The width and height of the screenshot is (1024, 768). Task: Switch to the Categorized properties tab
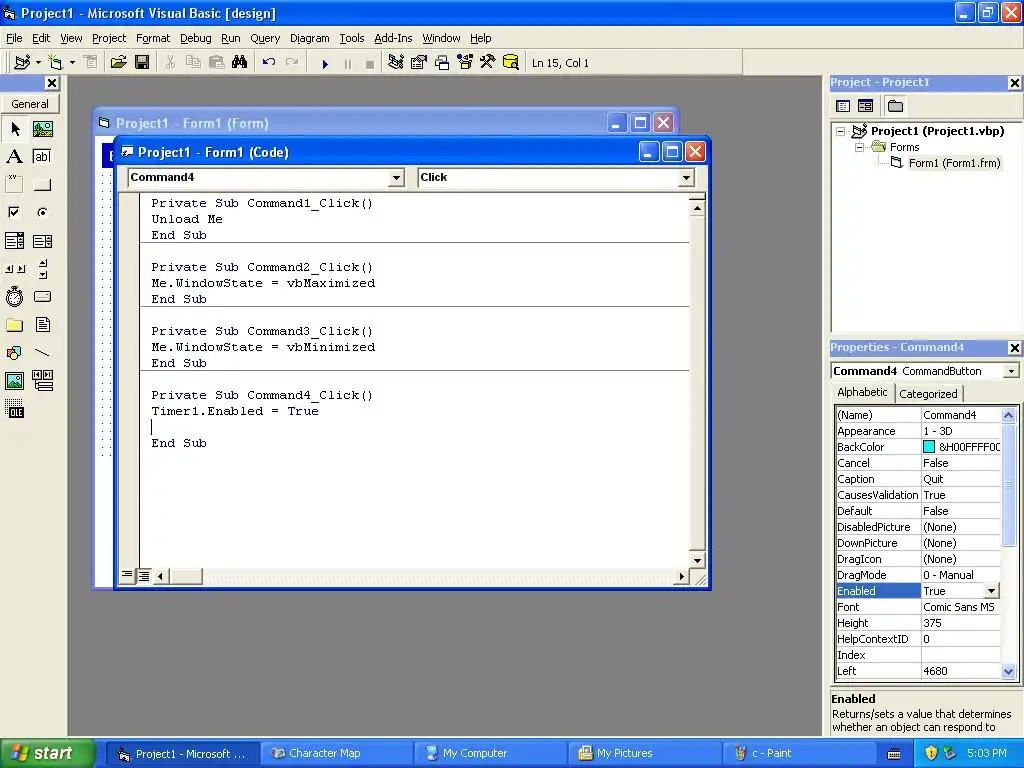click(x=928, y=394)
